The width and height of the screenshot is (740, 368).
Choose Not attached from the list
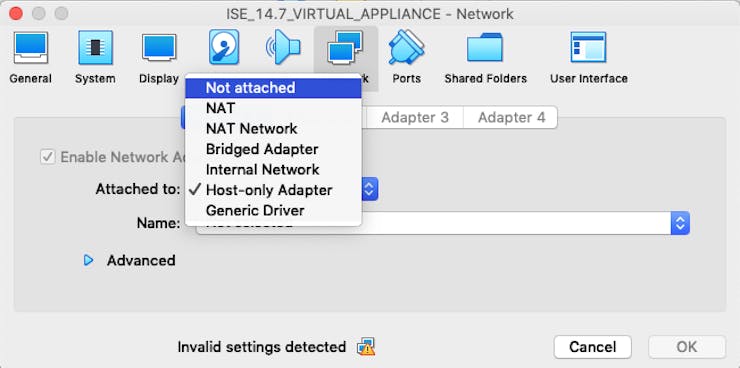tap(273, 88)
